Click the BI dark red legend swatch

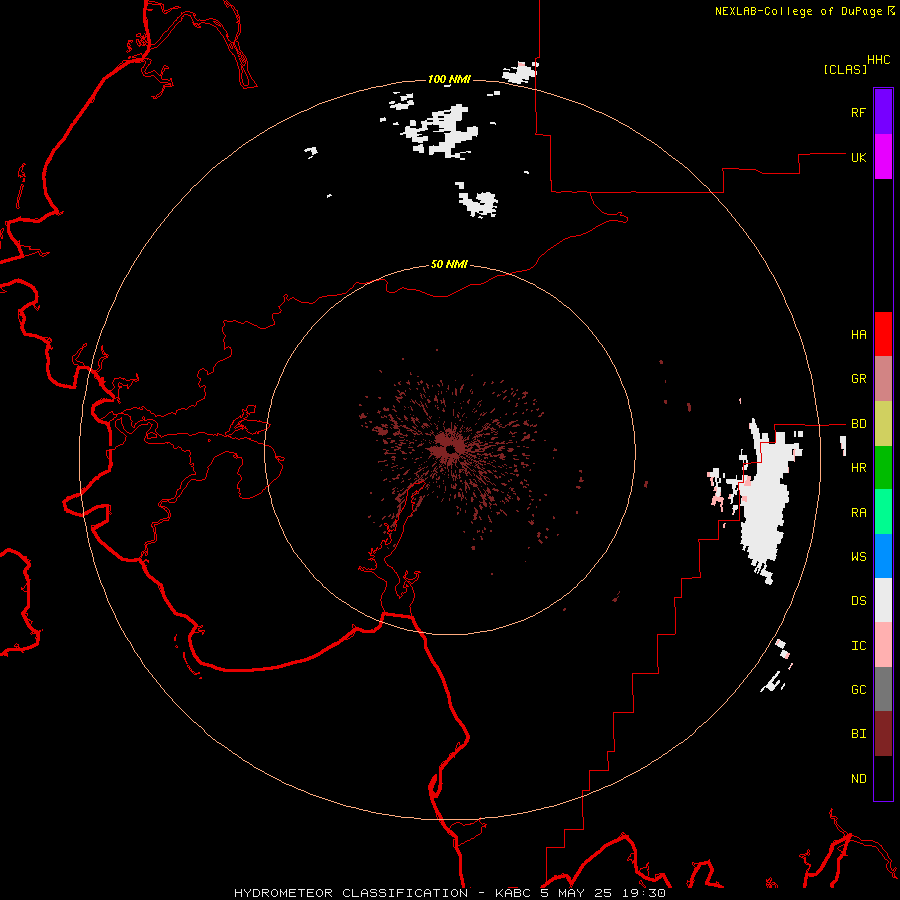click(x=883, y=734)
